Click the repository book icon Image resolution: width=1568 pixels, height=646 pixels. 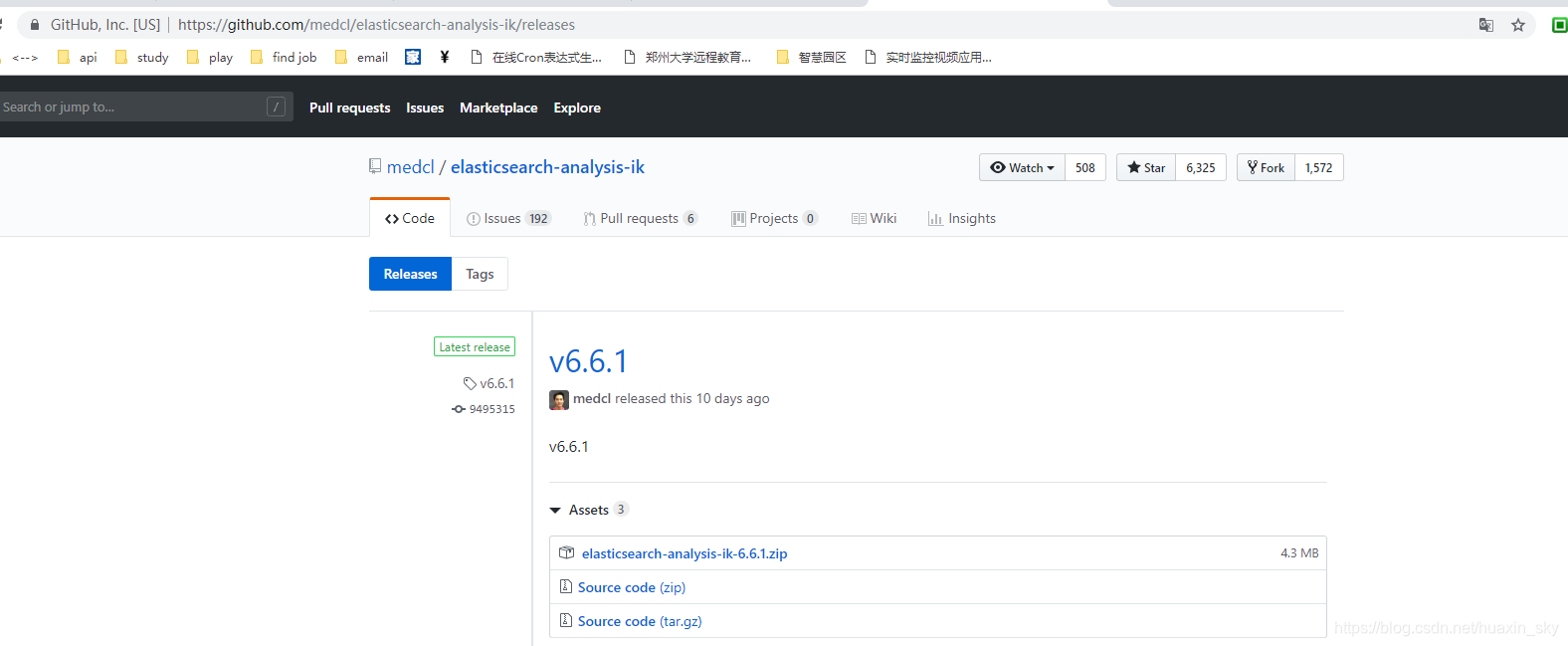pos(375,166)
